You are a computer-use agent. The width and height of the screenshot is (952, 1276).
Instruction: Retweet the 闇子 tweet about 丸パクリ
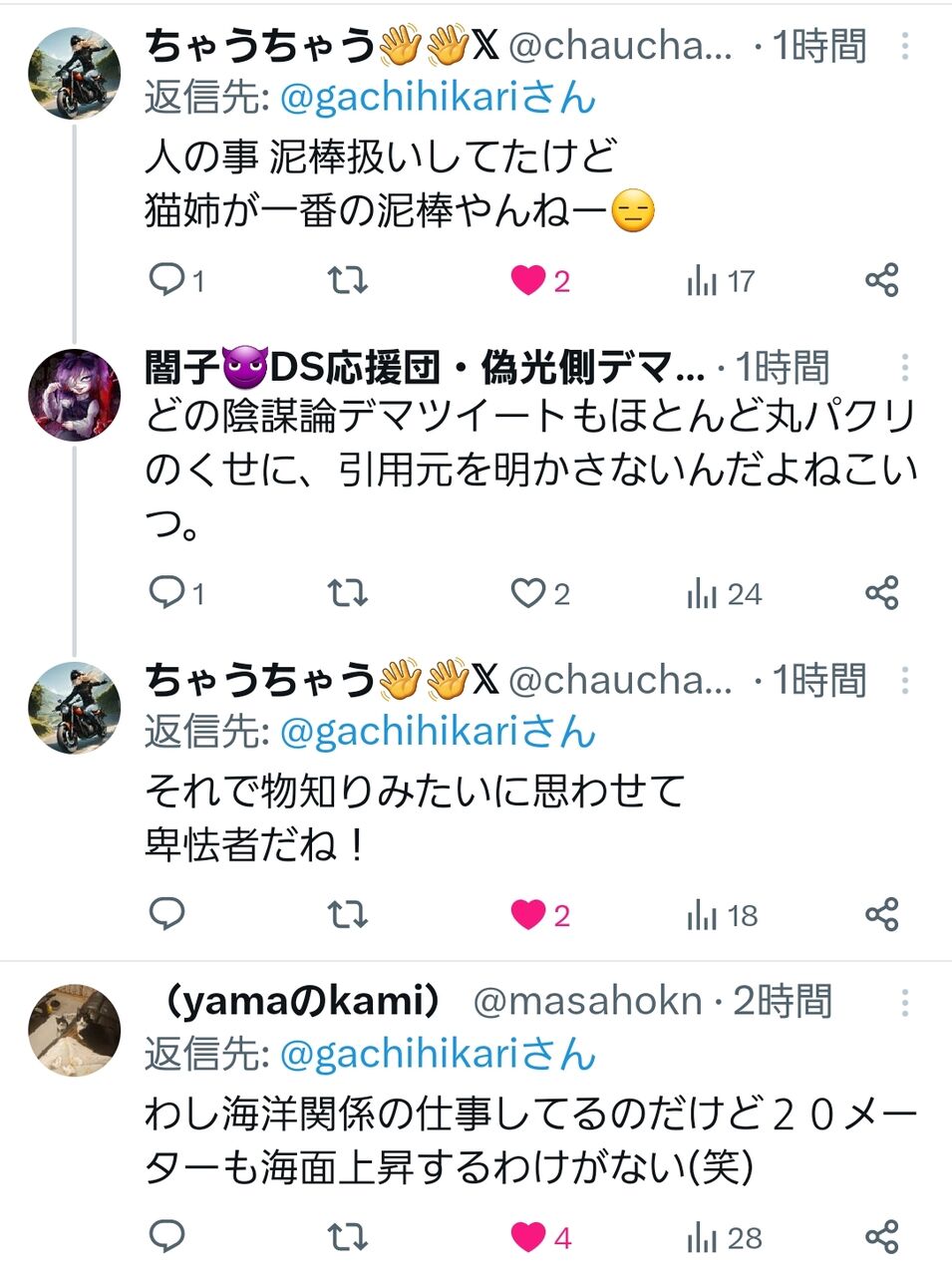tap(348, 594)
